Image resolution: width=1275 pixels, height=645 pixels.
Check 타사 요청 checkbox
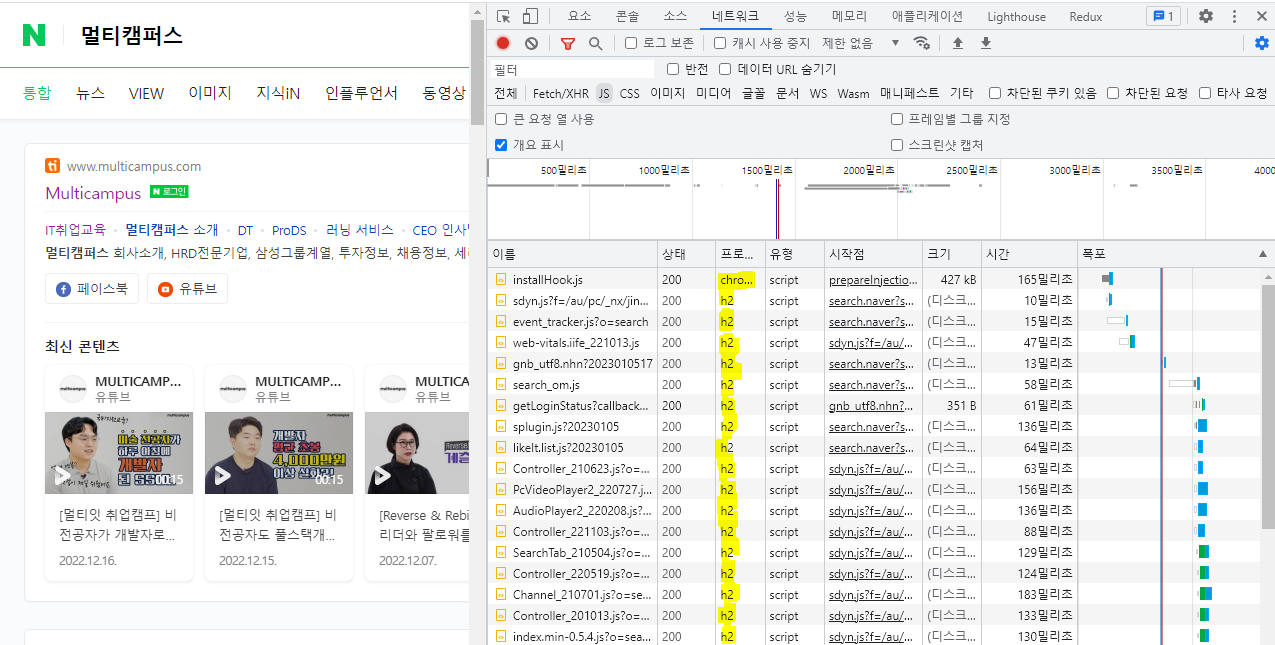pos(1204,93)
